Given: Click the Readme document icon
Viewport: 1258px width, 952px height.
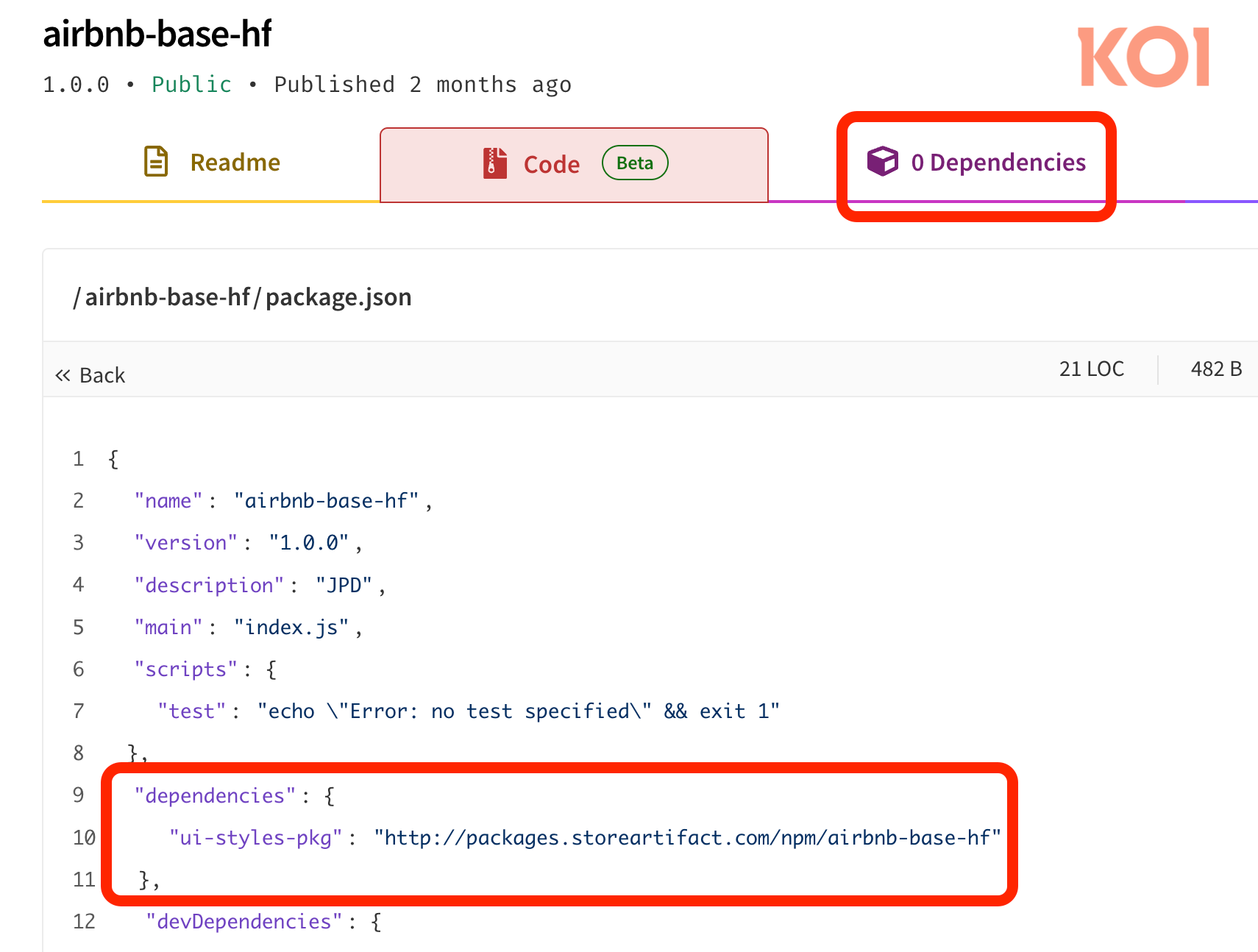Looking at the screenshot, I should tap(155, 162).
